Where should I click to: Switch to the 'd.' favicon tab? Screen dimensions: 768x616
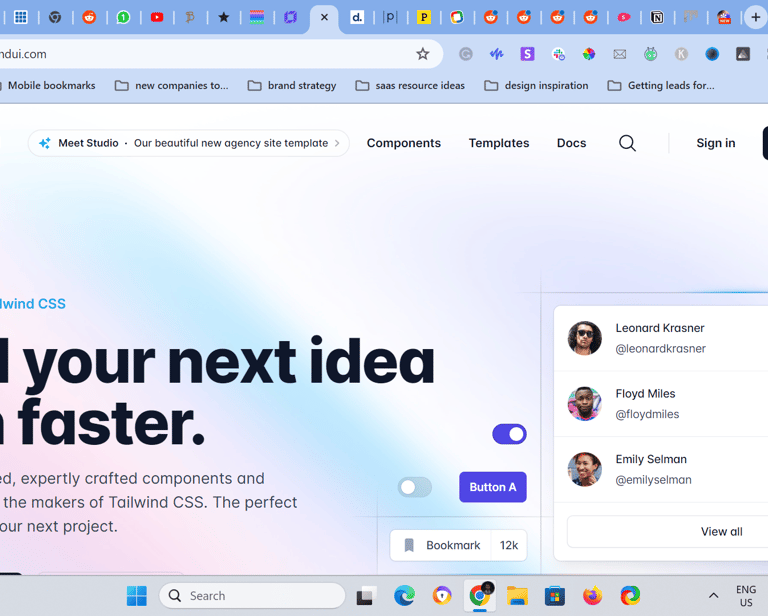pyautogui.click(x=357, y=18)
